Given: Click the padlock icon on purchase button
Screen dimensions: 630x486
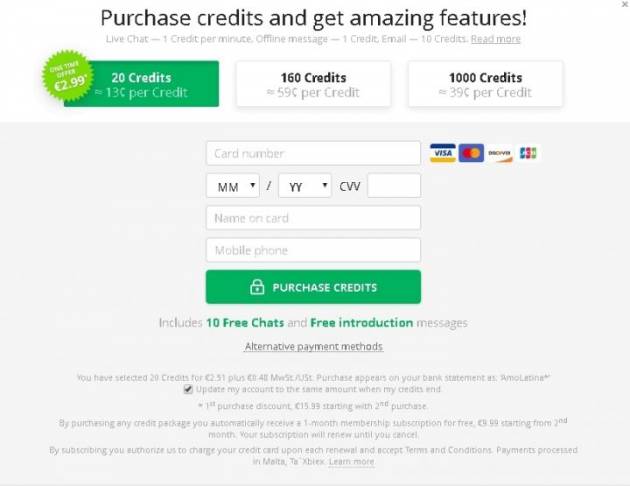Looking at the screenshot, I should pos(257,287).
